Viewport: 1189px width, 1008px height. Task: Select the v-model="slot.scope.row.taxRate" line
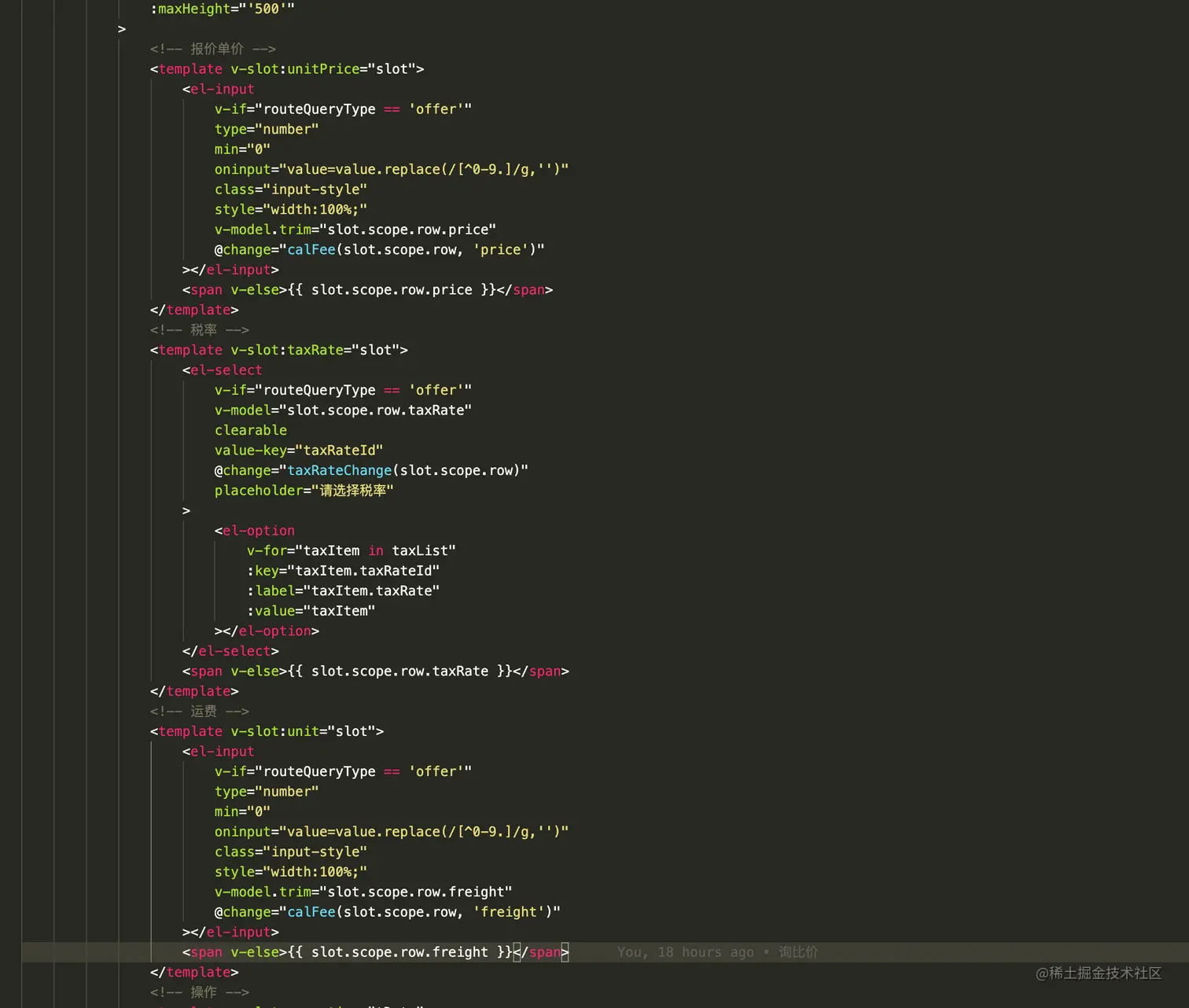pyautogui.click(x=344, y=410)
